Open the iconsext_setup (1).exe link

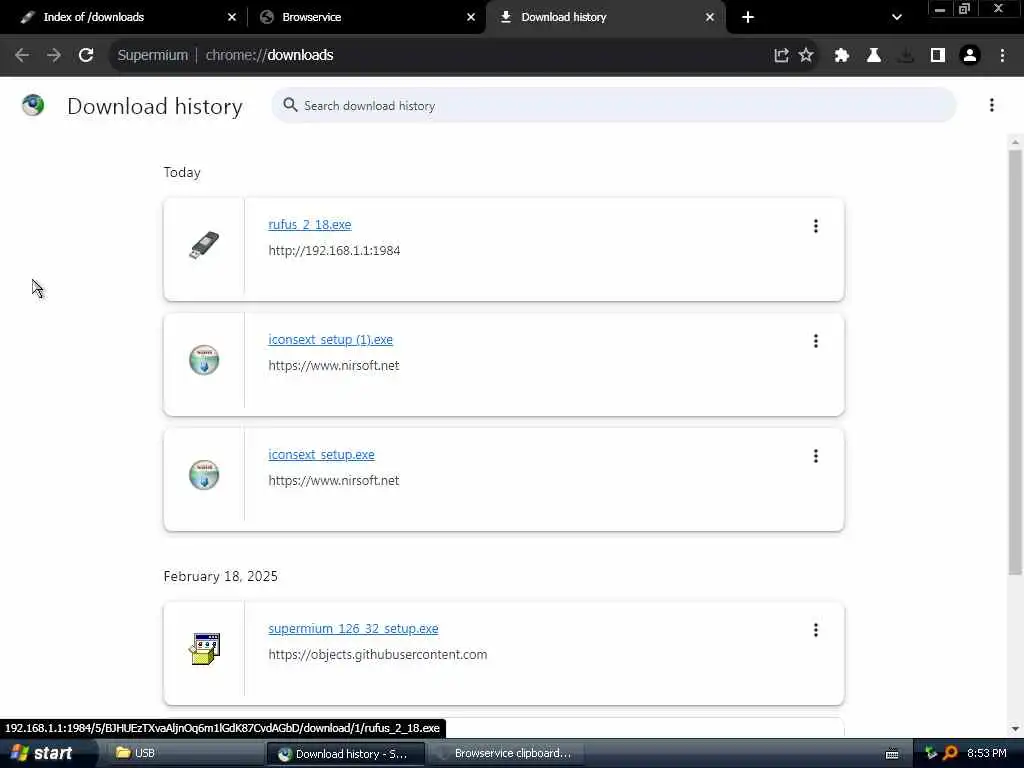click(x=330, y=340)
